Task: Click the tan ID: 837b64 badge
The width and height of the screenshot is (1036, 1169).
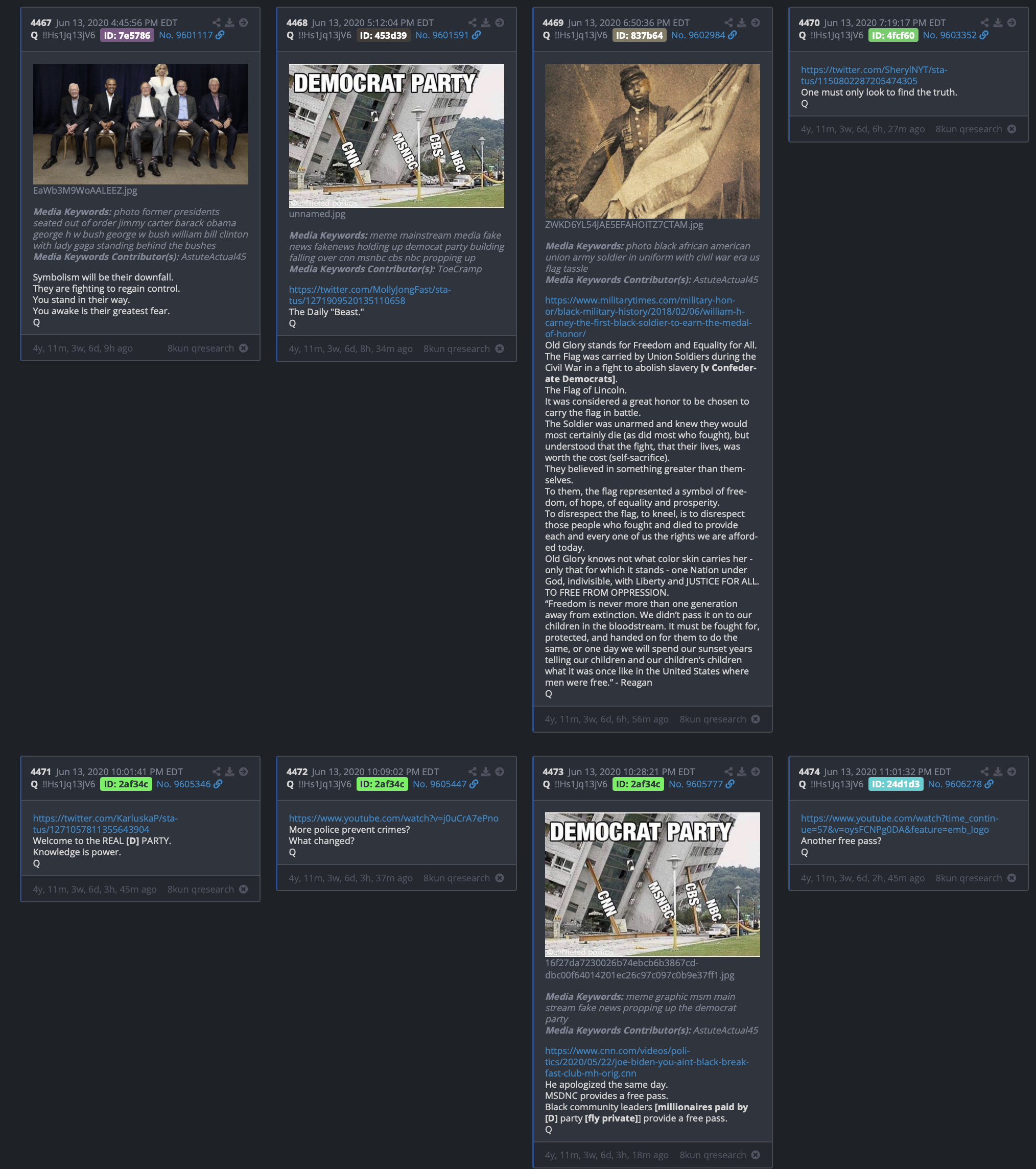Action: tap(639, 35)
